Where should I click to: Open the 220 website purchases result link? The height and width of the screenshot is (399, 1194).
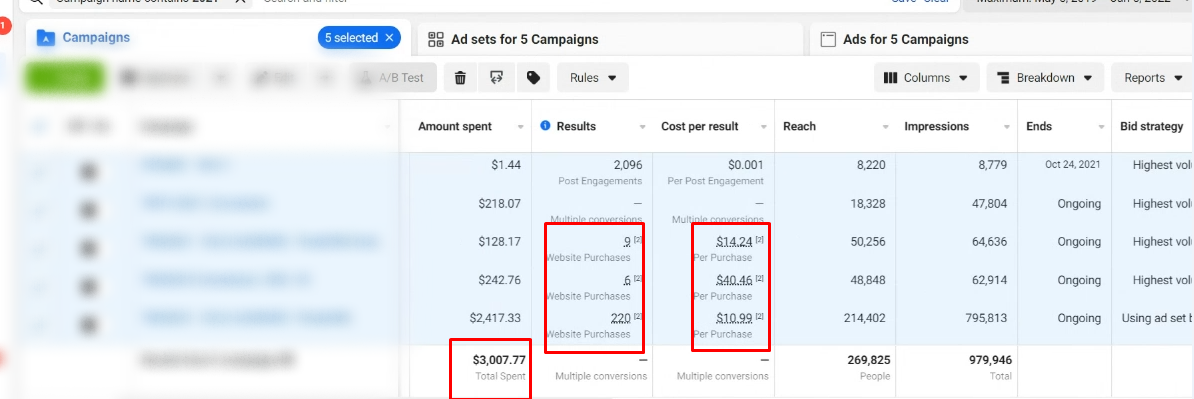621,318
